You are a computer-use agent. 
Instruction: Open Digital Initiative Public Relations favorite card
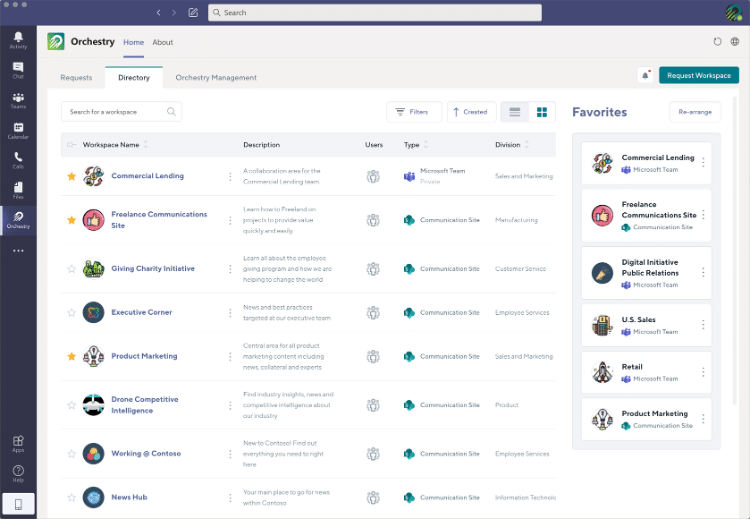(646, 273)
